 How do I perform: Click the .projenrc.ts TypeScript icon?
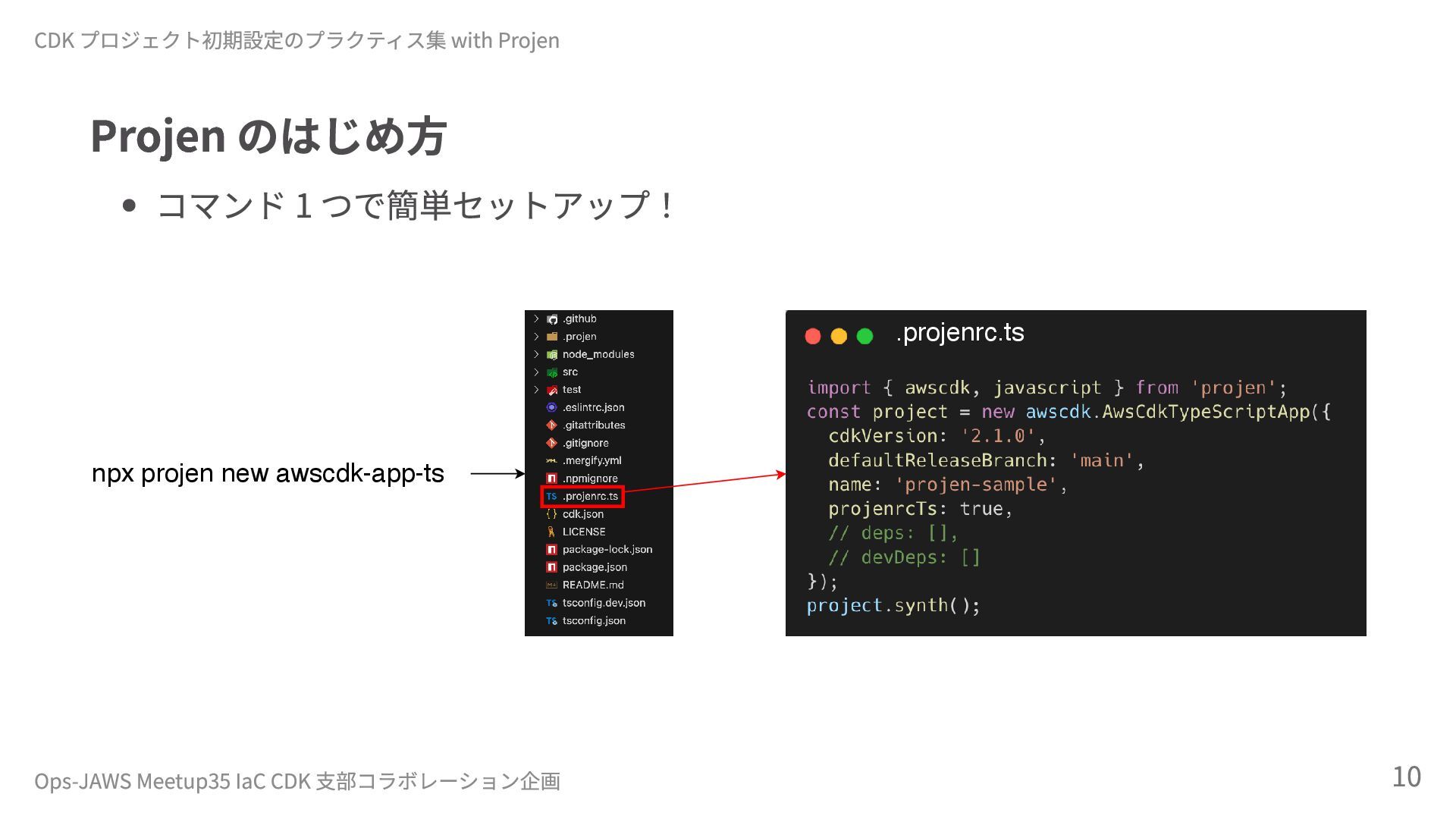552,496
